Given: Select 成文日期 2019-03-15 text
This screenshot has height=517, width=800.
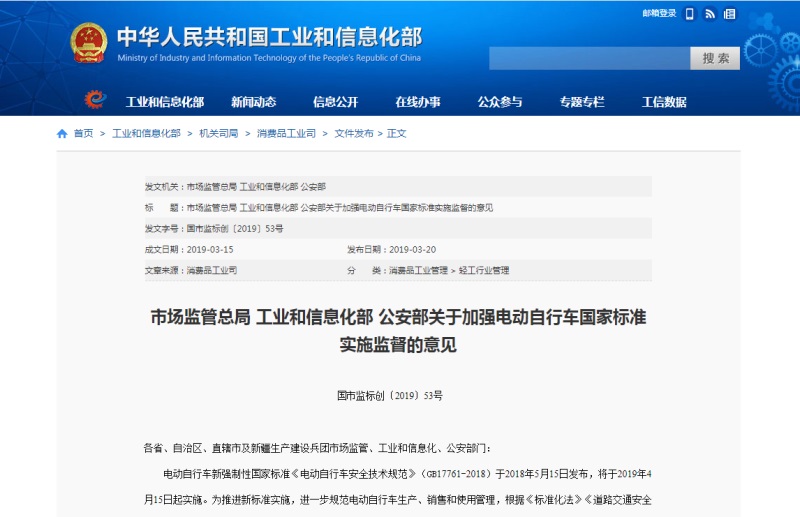Looking at the screenshot, I should pyautogui.click(x=189, y=250).
